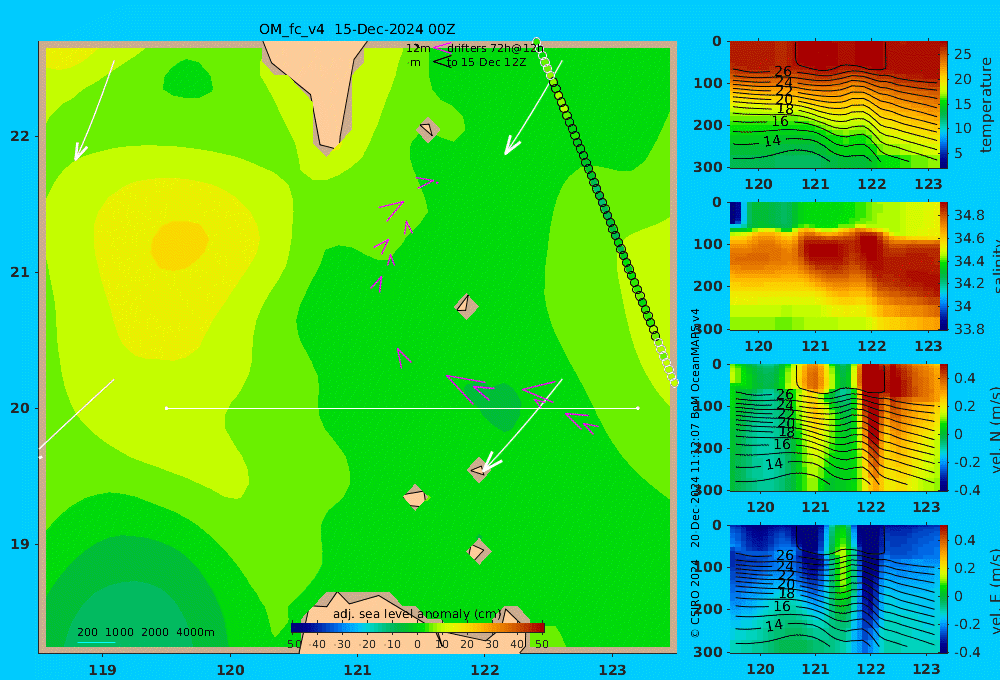Select the temperature colorbar
Image resolution: width=1000 pixels, height=680 pixels.
coord(944,105)
